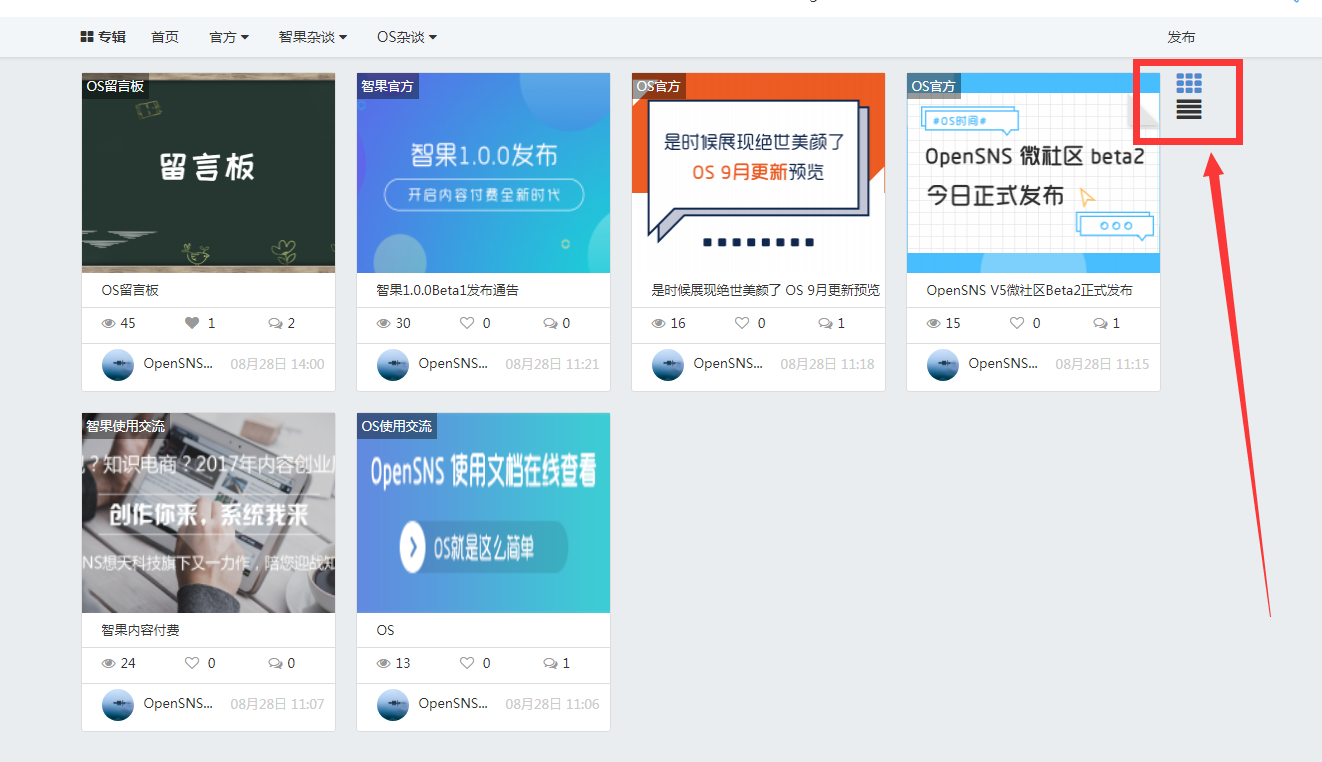This screenshot has height=762, width=1322.
Task: Open the 智果1.0.0发布 cover image
Action: click(483, 173)
